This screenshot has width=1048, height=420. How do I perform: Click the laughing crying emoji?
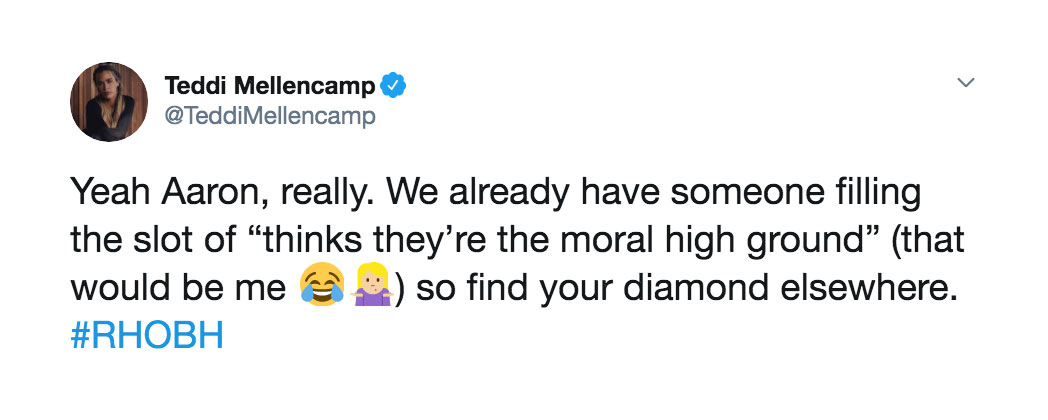click(x=321, y=288)
